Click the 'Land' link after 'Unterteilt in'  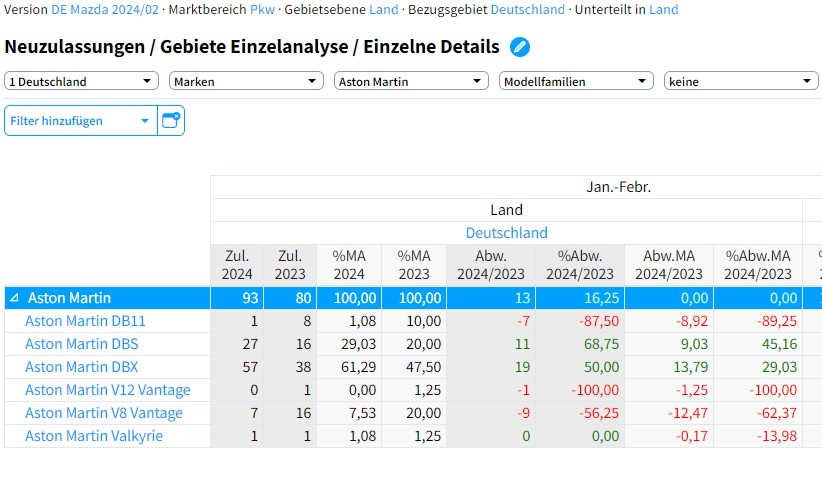663,9
